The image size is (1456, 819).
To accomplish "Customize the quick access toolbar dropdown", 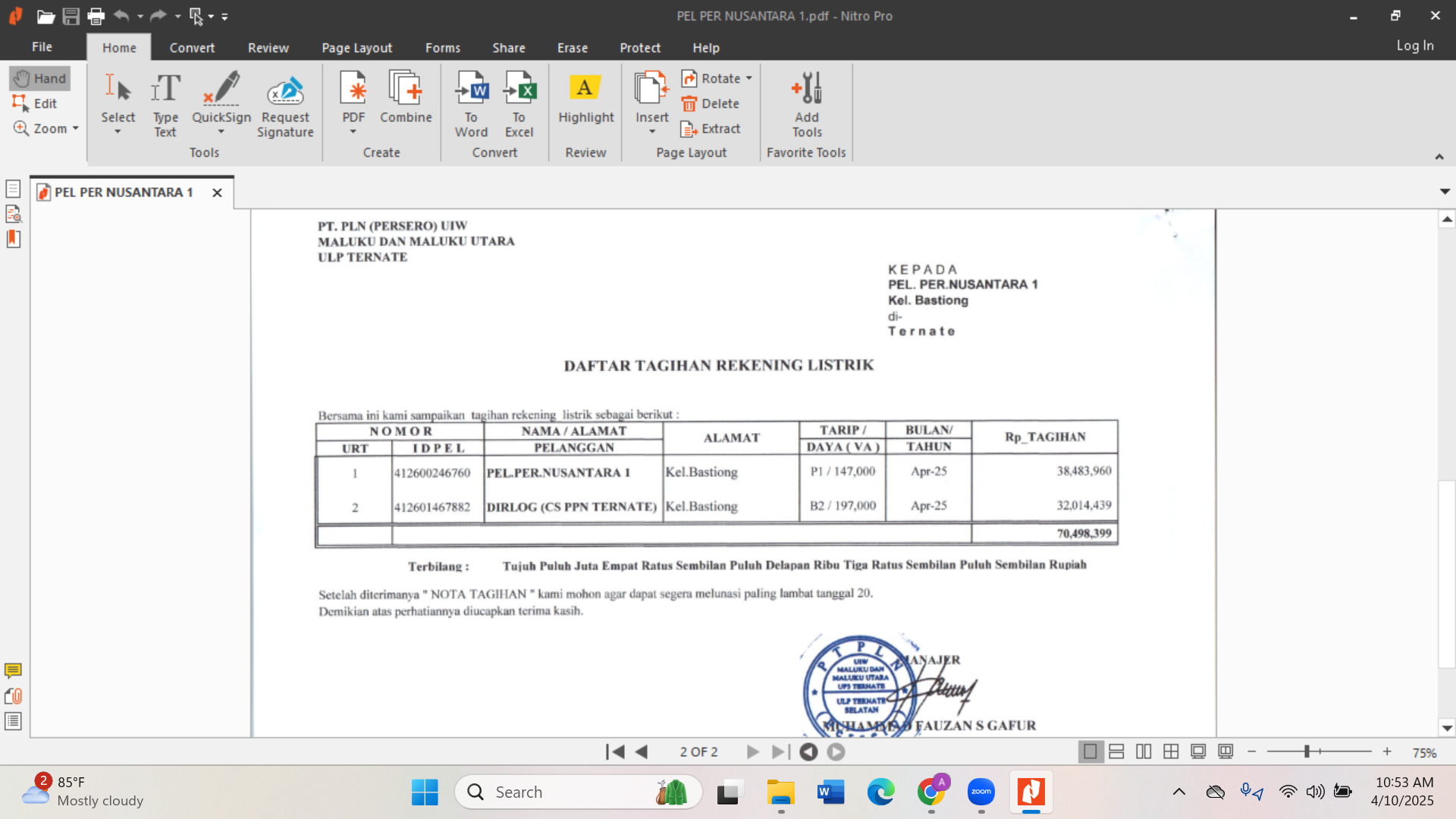I will pos(224,16).
